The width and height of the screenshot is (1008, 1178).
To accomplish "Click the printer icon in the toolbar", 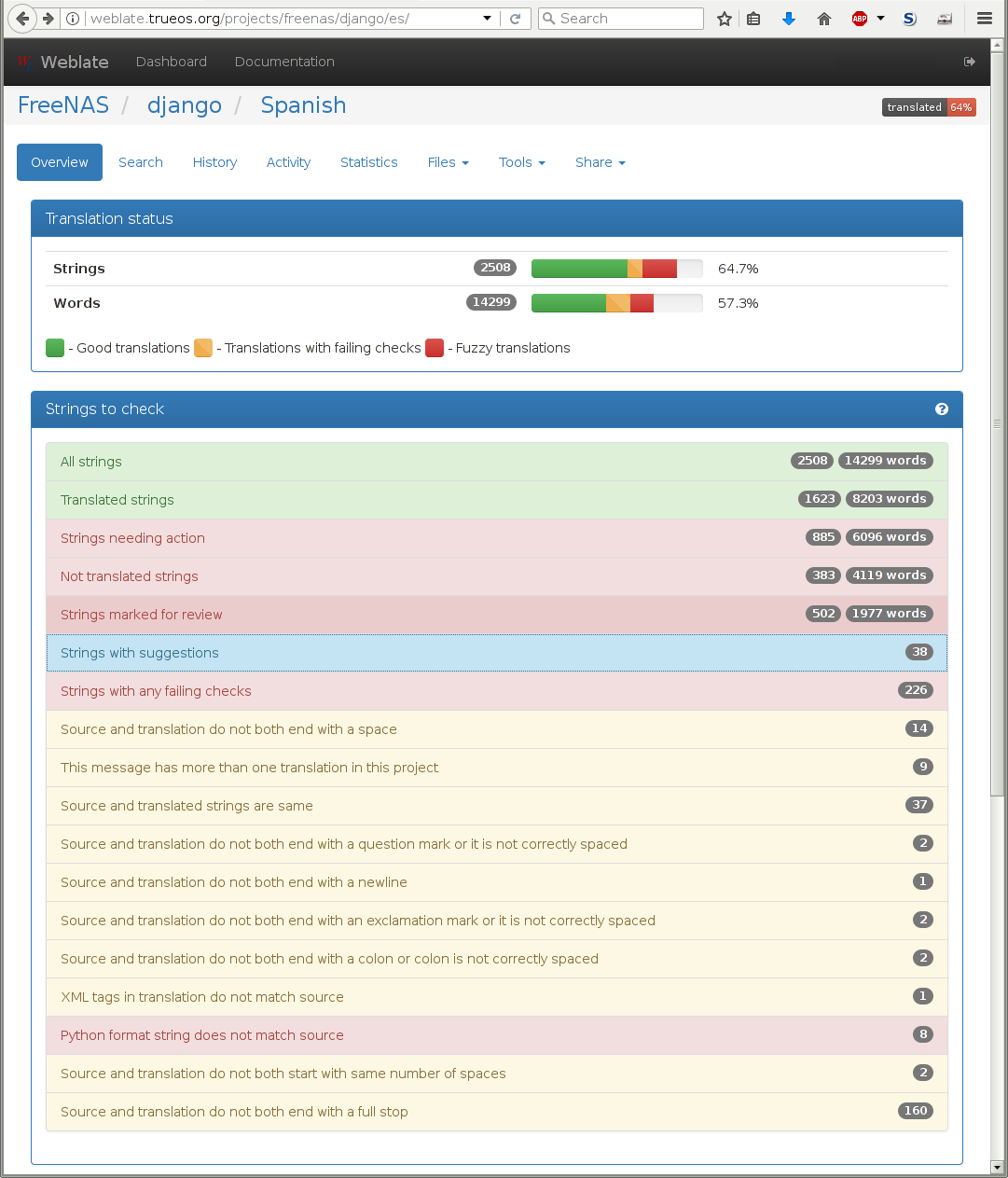I will coord(945,18).
